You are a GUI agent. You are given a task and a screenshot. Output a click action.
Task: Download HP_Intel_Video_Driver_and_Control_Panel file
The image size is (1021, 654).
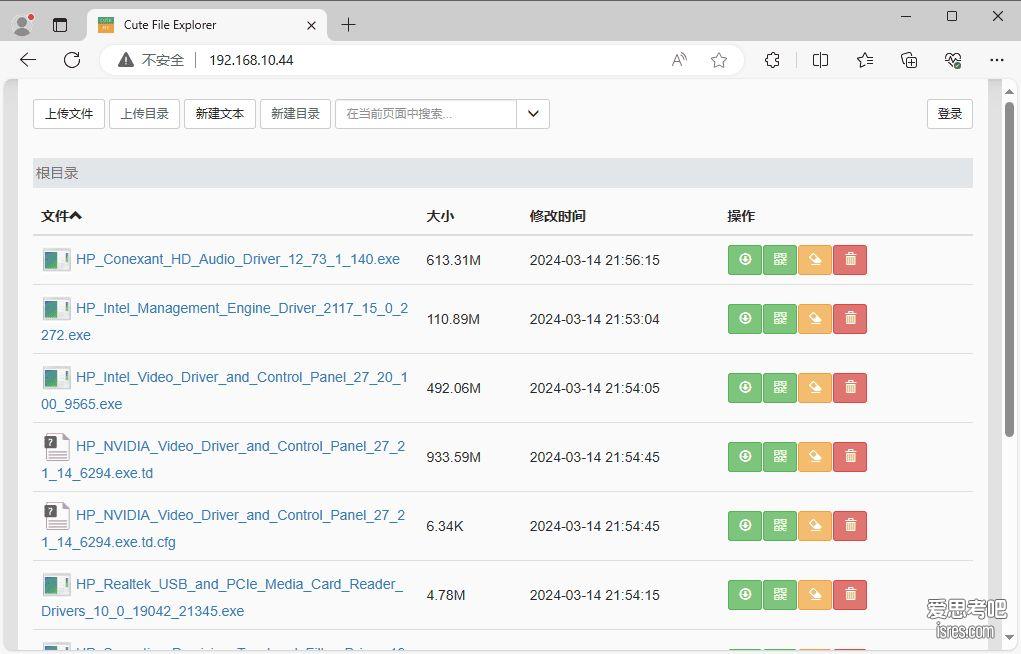(x=745, y=388)
